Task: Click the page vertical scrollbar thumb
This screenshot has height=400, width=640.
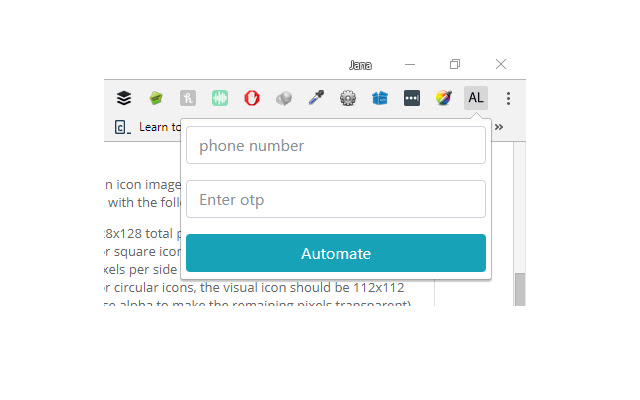Action: 520,289
